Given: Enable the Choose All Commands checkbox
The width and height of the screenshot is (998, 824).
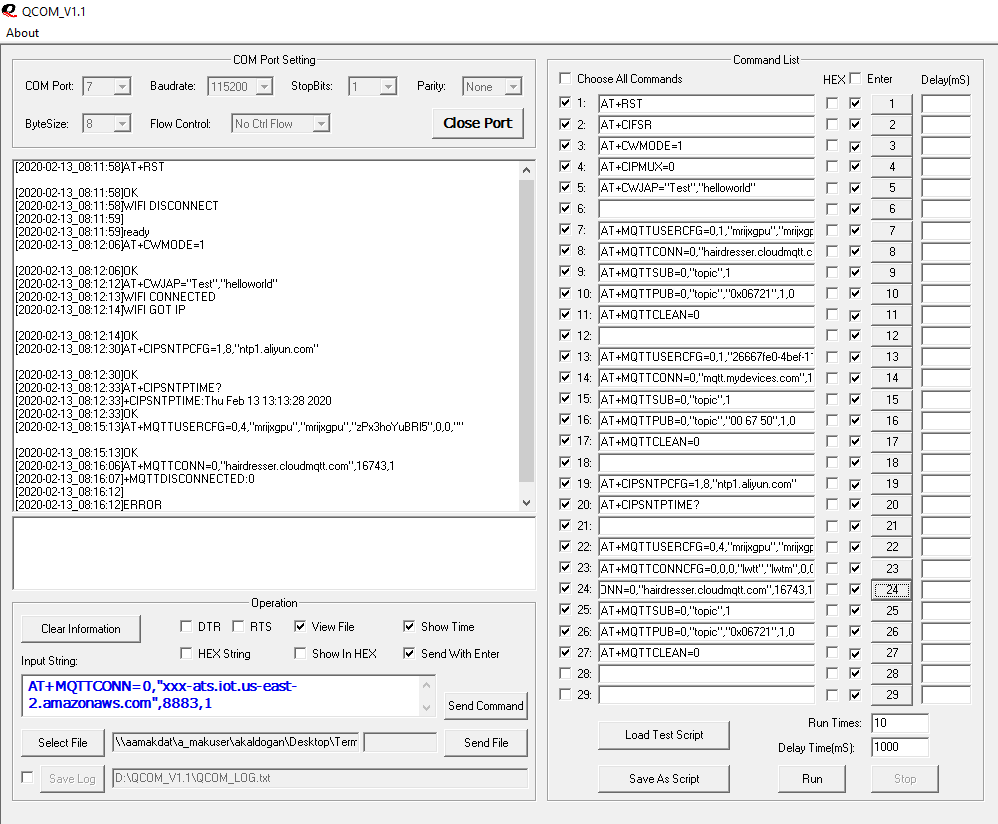Looking at the screenshot, I should [565, 78].
